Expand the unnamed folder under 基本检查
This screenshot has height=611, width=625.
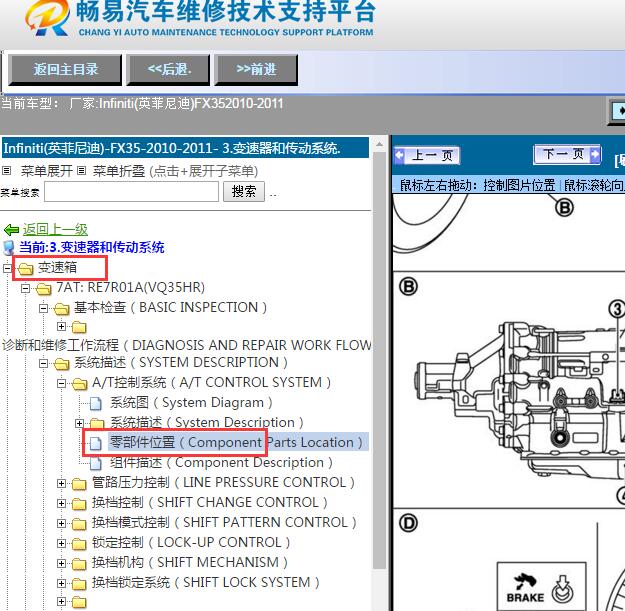[61, 327]
